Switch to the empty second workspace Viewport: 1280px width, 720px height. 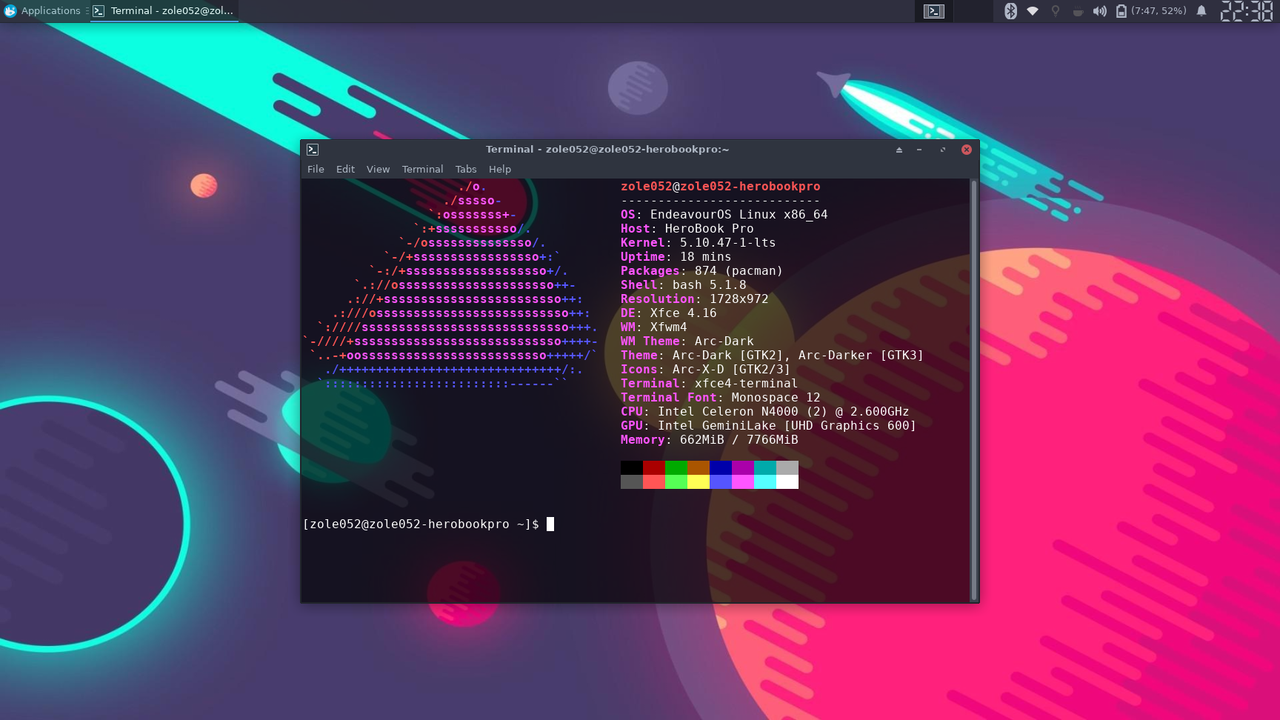pos(971,11)
